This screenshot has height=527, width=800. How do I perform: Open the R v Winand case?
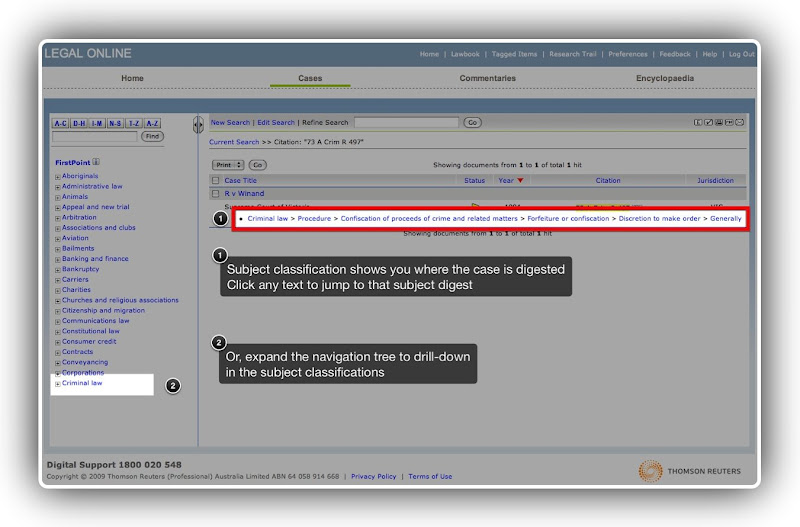coord(244,193)
